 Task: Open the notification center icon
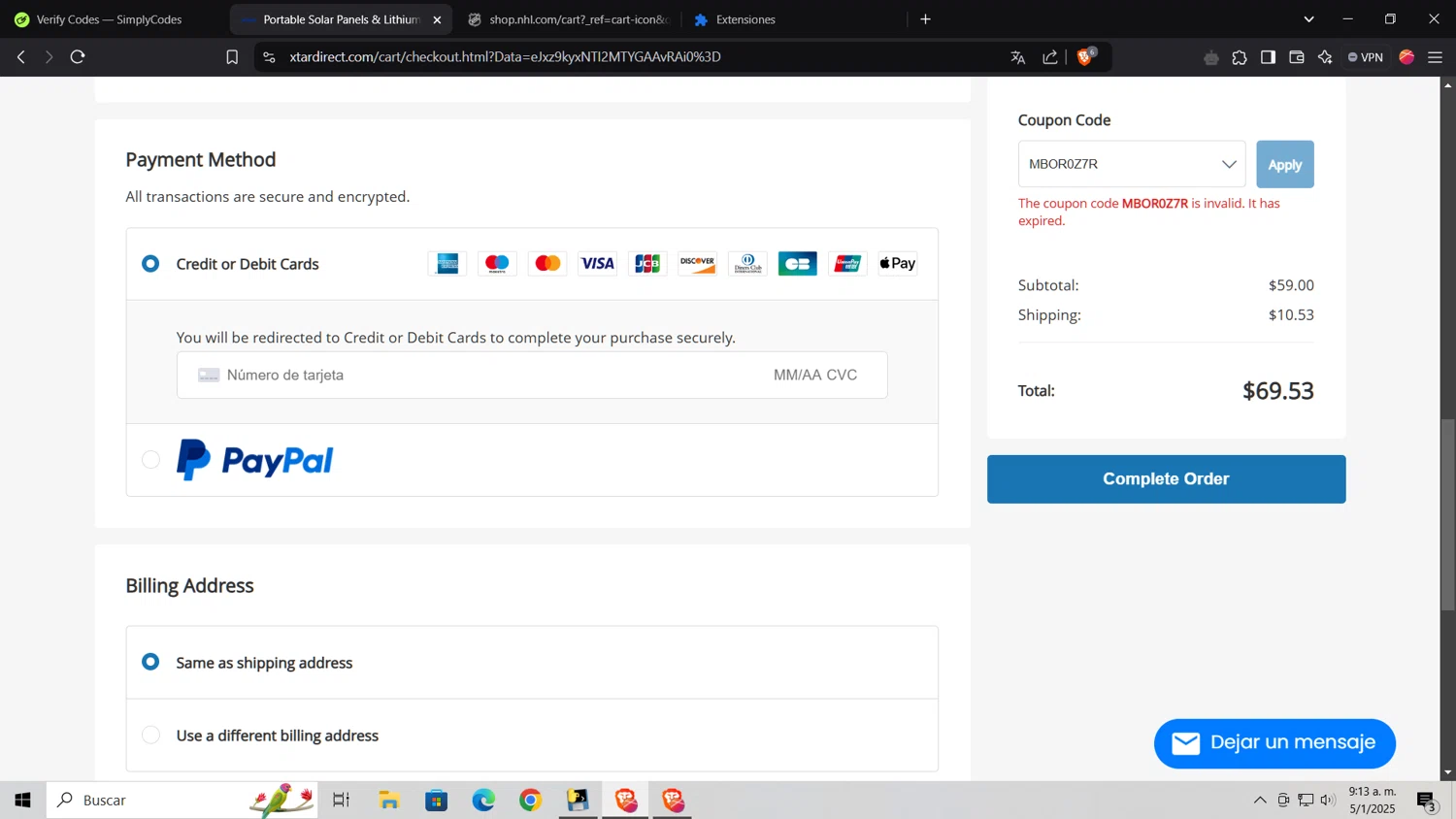pyautogui.click(x=1427, y=801)
